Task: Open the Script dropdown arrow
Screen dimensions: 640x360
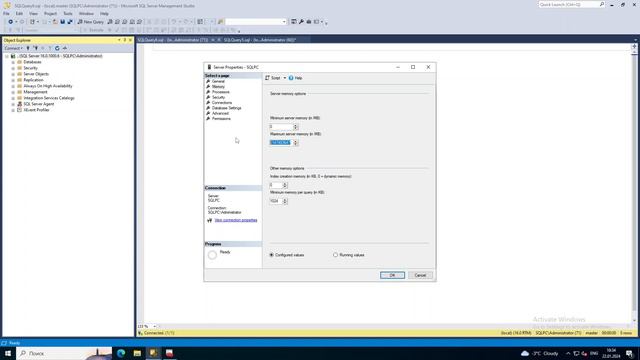Action: [284, 78]
